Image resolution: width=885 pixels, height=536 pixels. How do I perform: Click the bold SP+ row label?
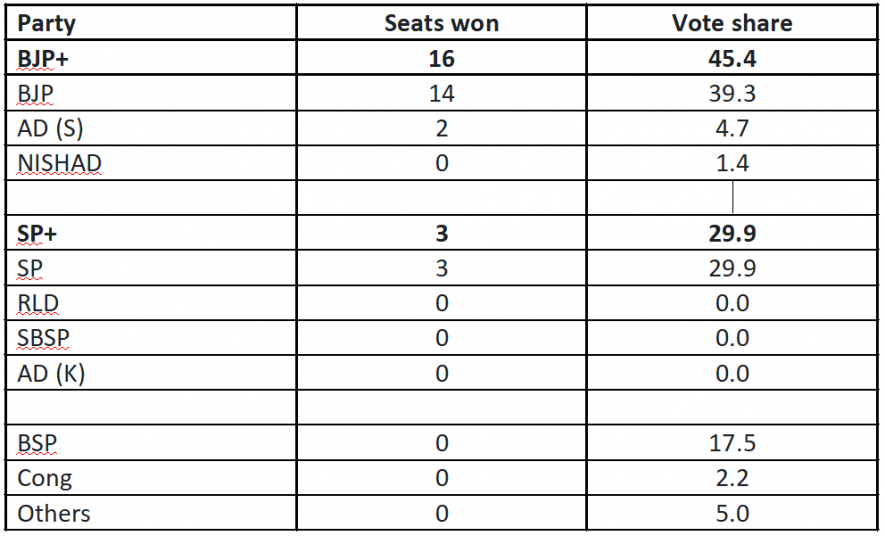pos(38,234)
